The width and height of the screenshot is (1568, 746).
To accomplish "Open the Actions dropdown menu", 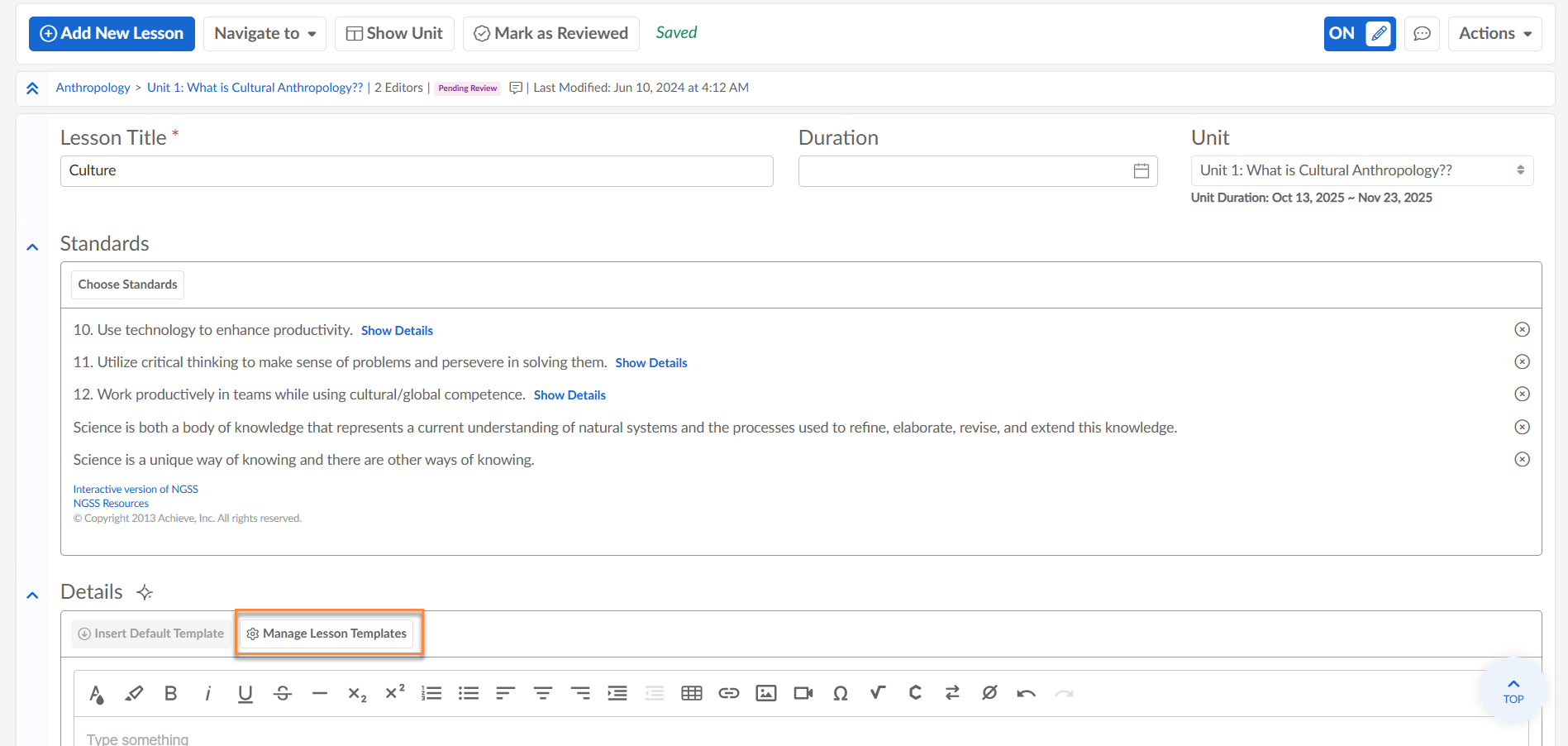I will (1494, 34).
